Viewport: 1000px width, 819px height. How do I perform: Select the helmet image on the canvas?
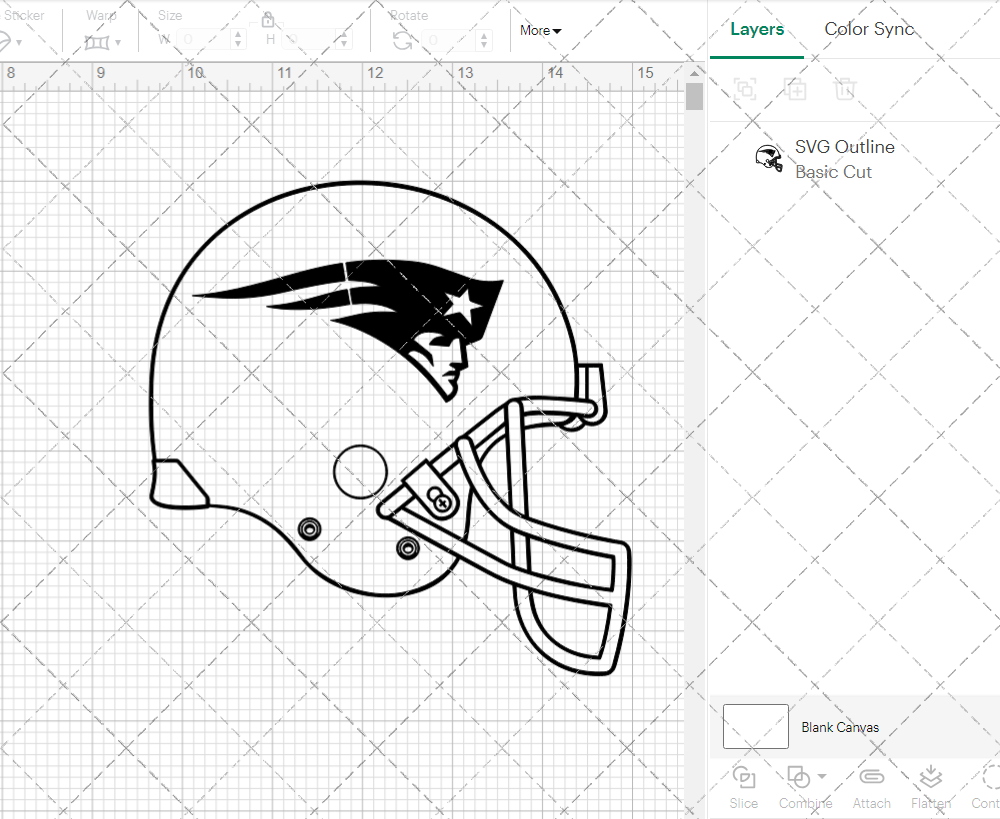[x=390, y=427]
